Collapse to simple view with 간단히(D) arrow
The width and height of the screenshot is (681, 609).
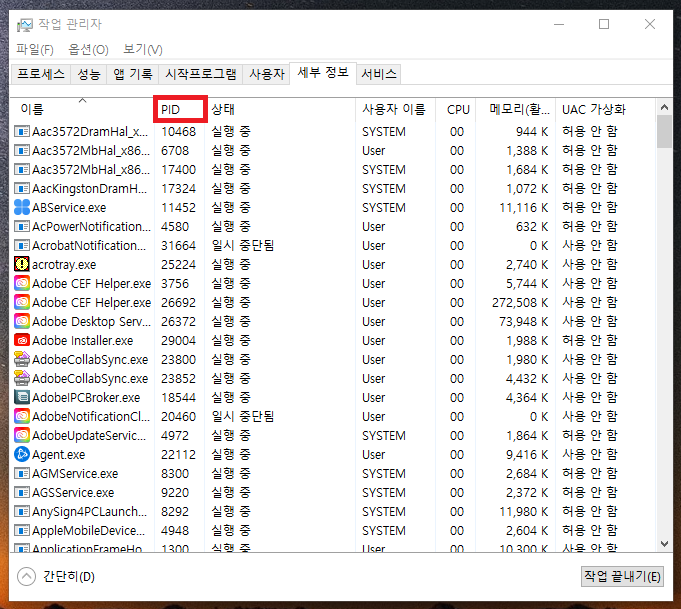pos(26,576)
